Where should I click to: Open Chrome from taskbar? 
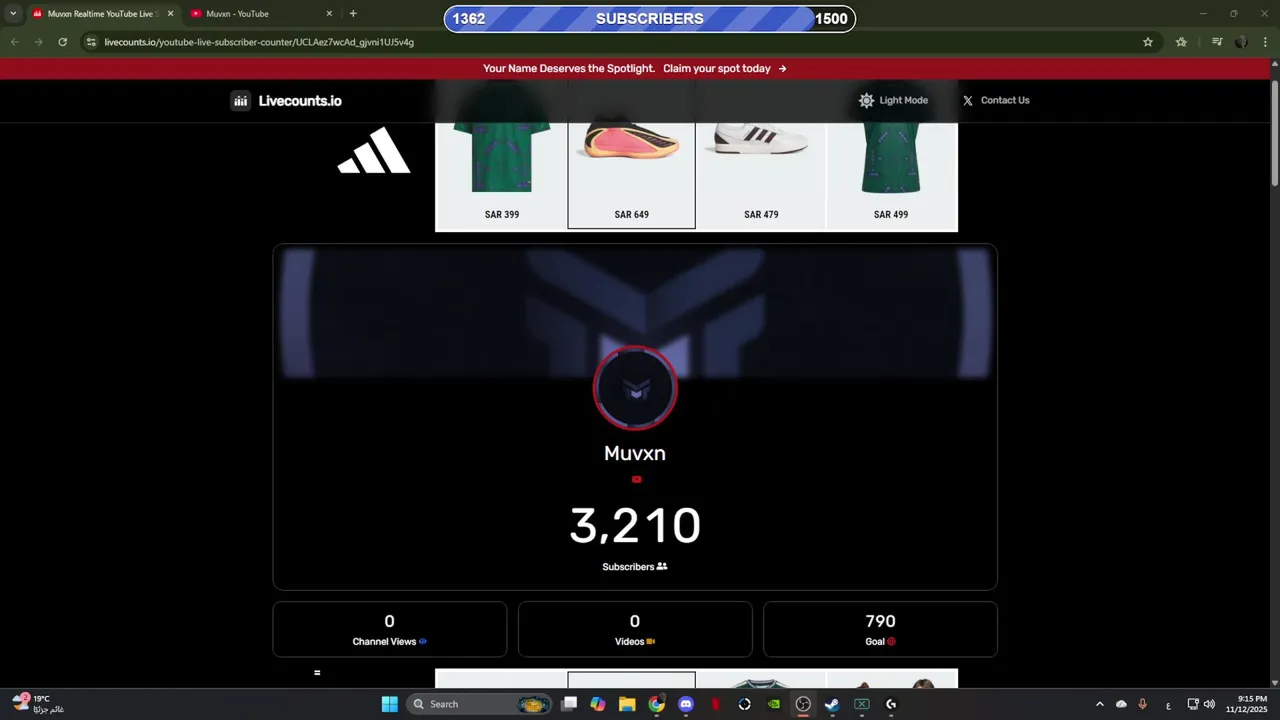click(656, 704)
